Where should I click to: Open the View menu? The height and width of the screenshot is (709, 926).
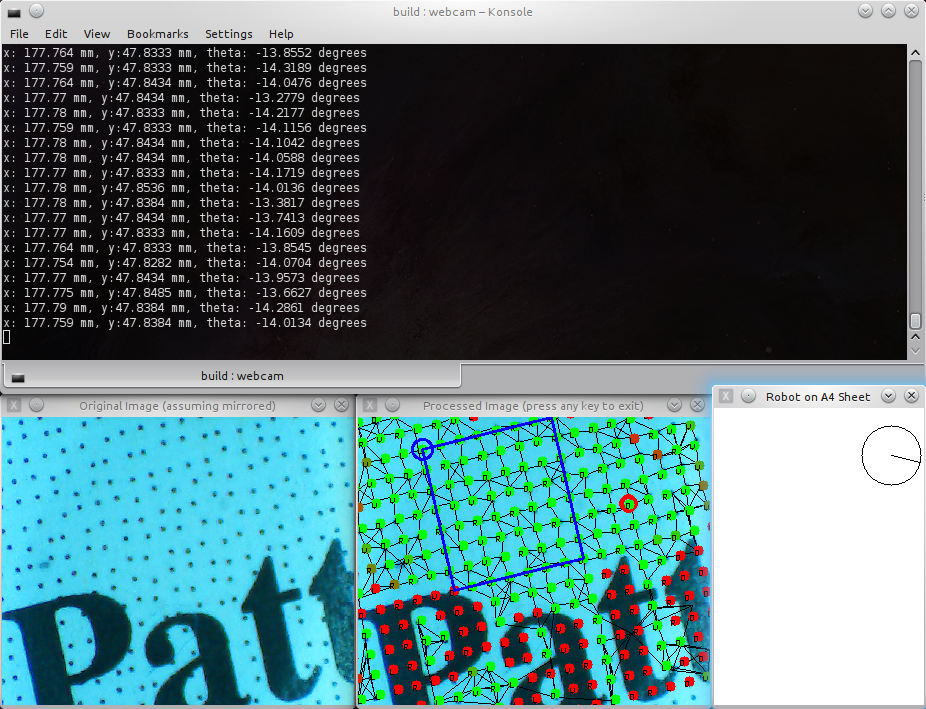pos(97,34)
